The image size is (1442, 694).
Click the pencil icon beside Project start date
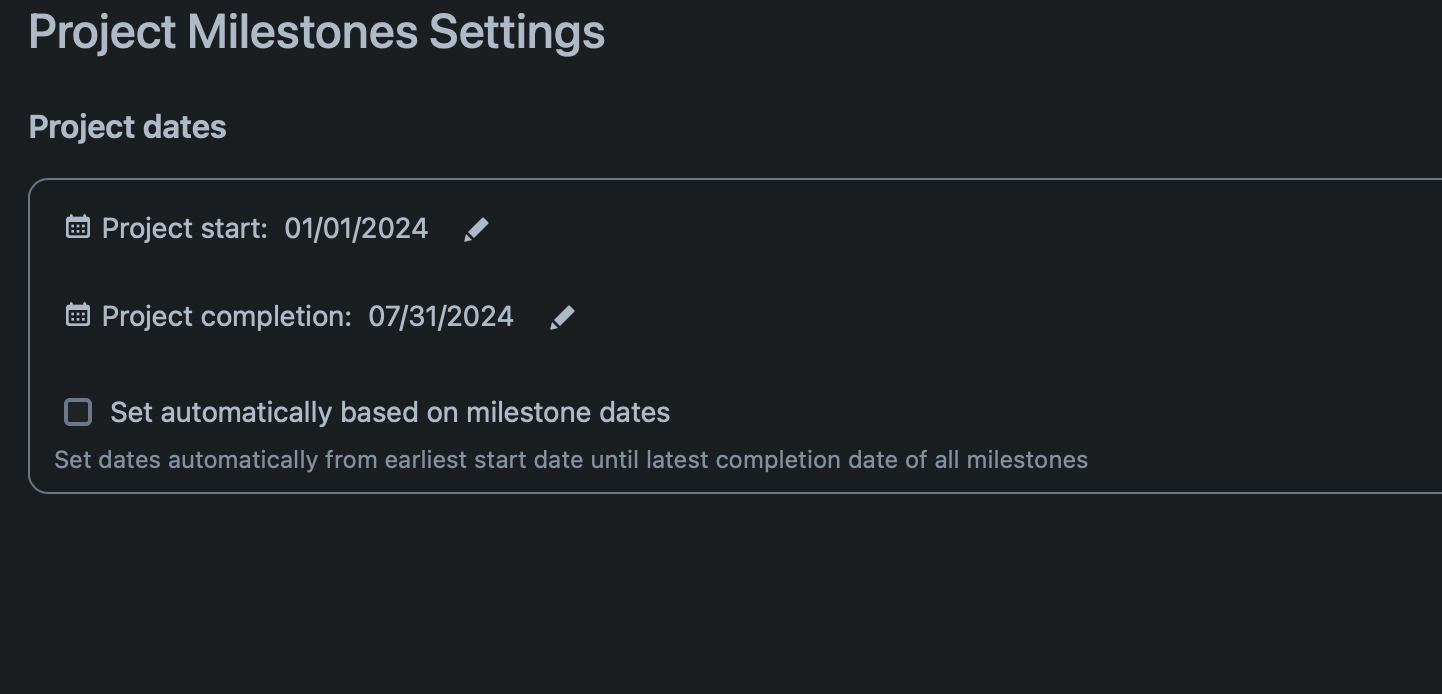476,229
